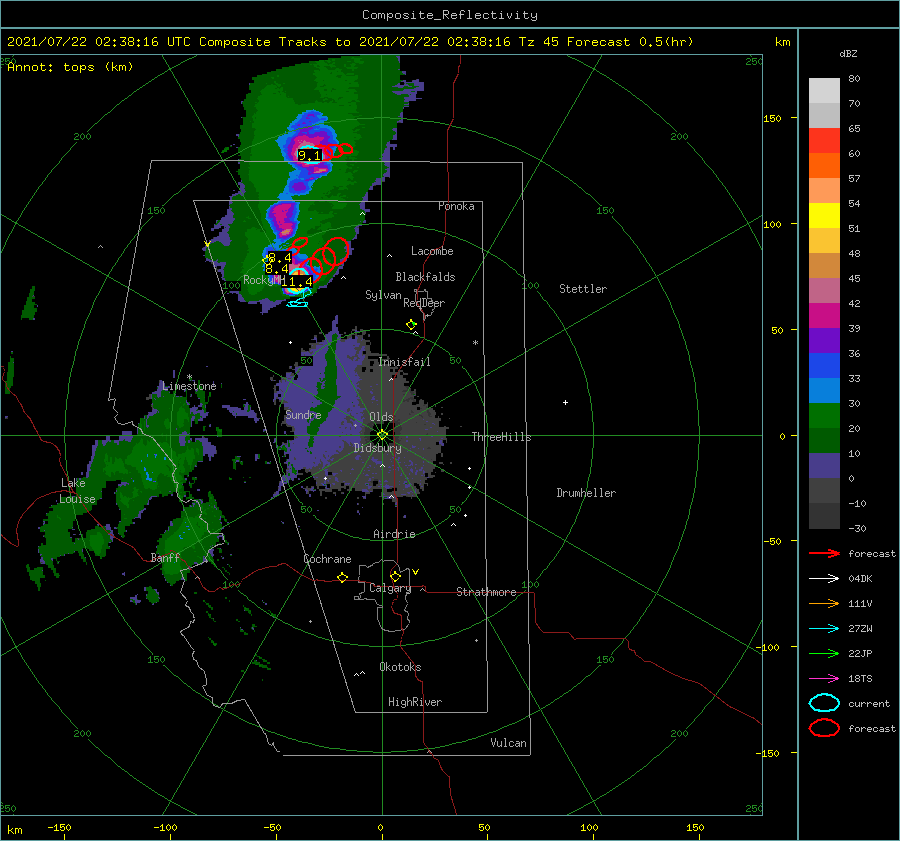This screenshot has height=841, width=900.
Task: Select the light gray 70-80 dBZ swatch
Action: pos(824,91)
